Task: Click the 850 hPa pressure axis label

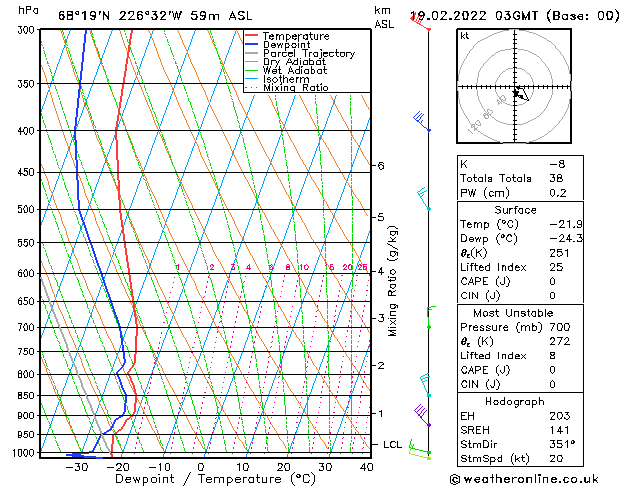Action: click(x=28, y=395)
